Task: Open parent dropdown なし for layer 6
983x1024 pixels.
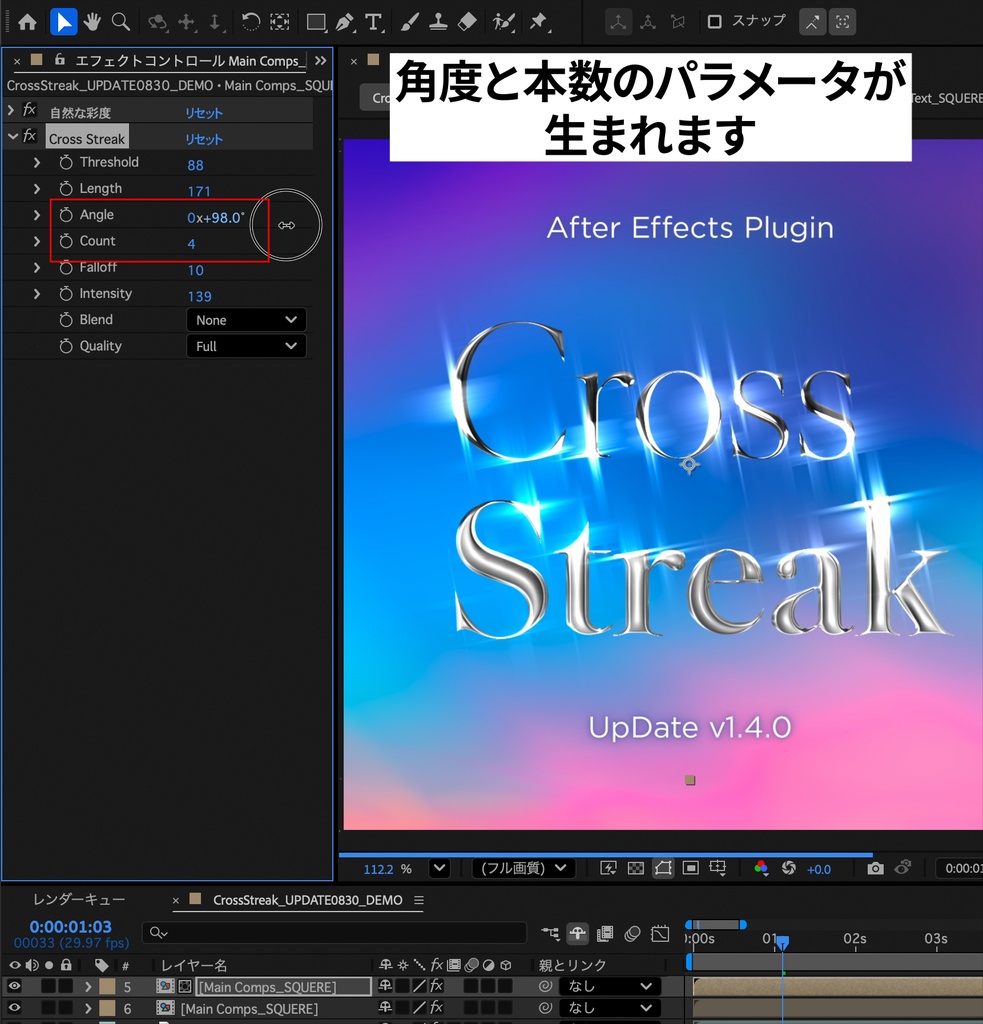Action: (x=609, y=1008)
